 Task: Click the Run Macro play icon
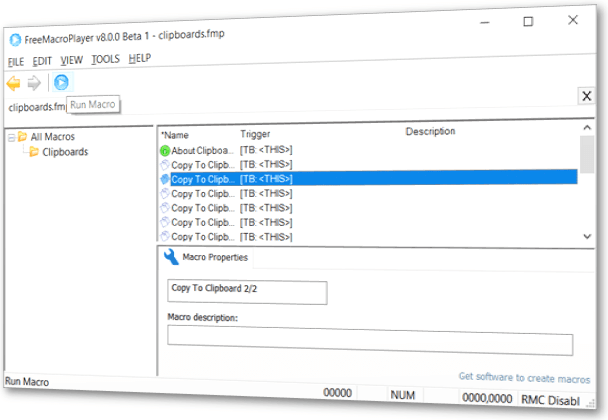coord(61,82)
